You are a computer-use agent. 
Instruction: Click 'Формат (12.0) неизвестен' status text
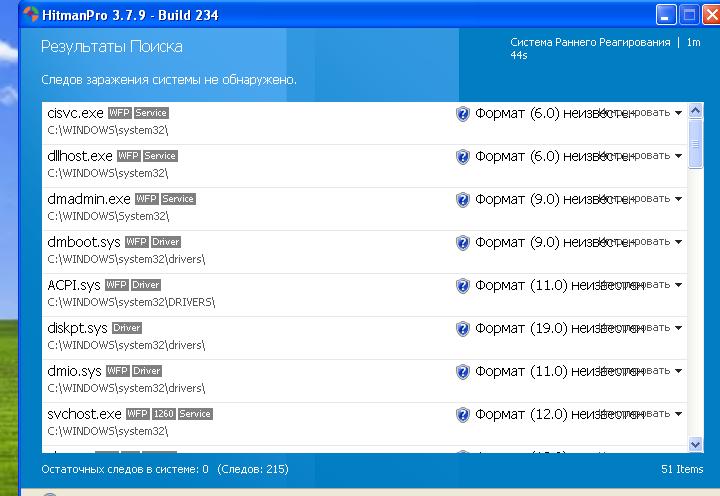(x=559, y=414)
